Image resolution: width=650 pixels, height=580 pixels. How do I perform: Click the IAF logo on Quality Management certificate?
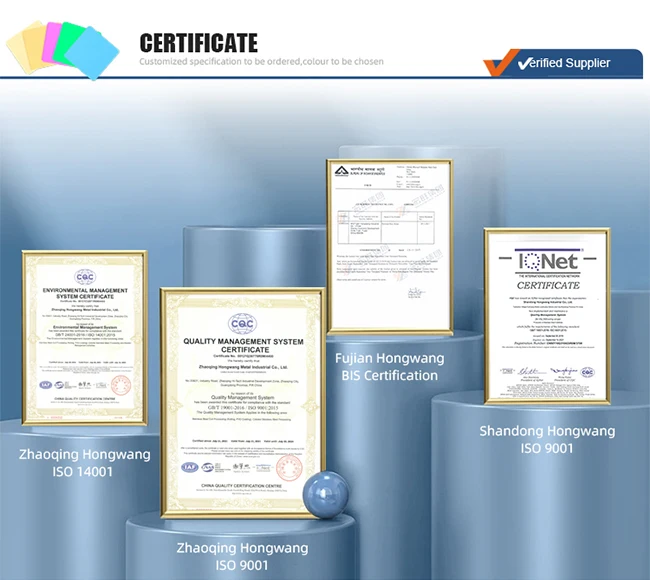point(190,467)
